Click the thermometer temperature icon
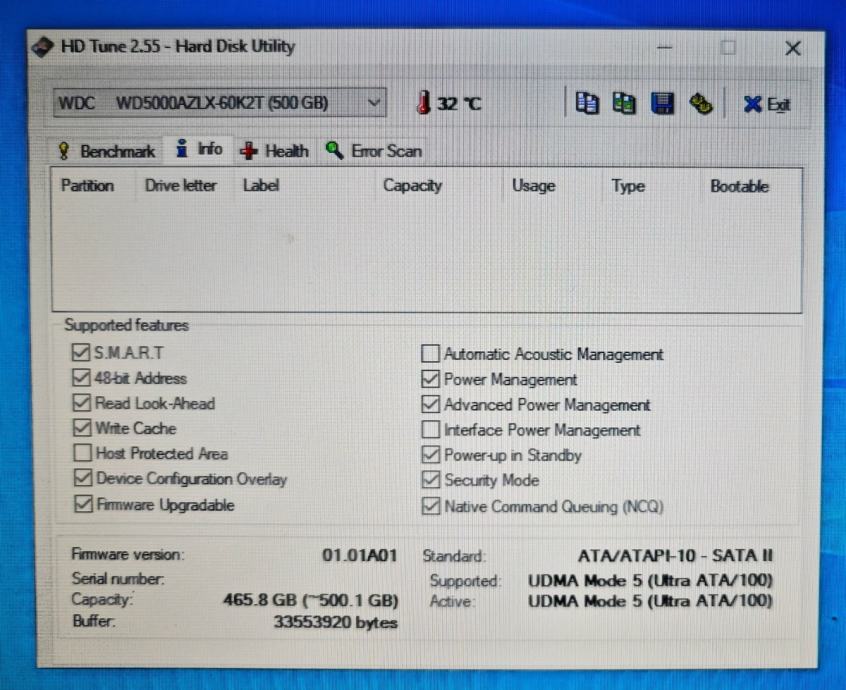Viewport: 846px width, 690px height. tap(424, 102)
